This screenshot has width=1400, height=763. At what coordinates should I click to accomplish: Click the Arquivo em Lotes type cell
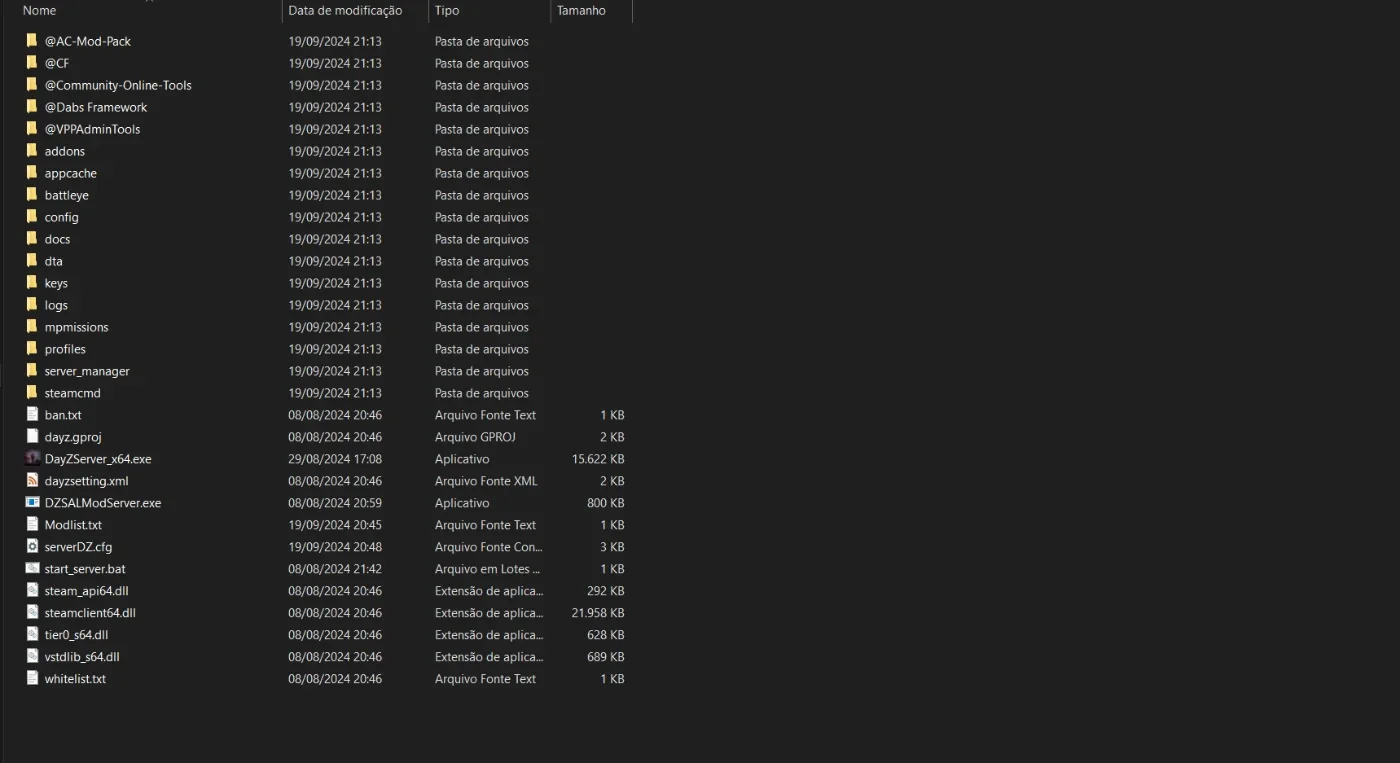(x=486, y=569)
